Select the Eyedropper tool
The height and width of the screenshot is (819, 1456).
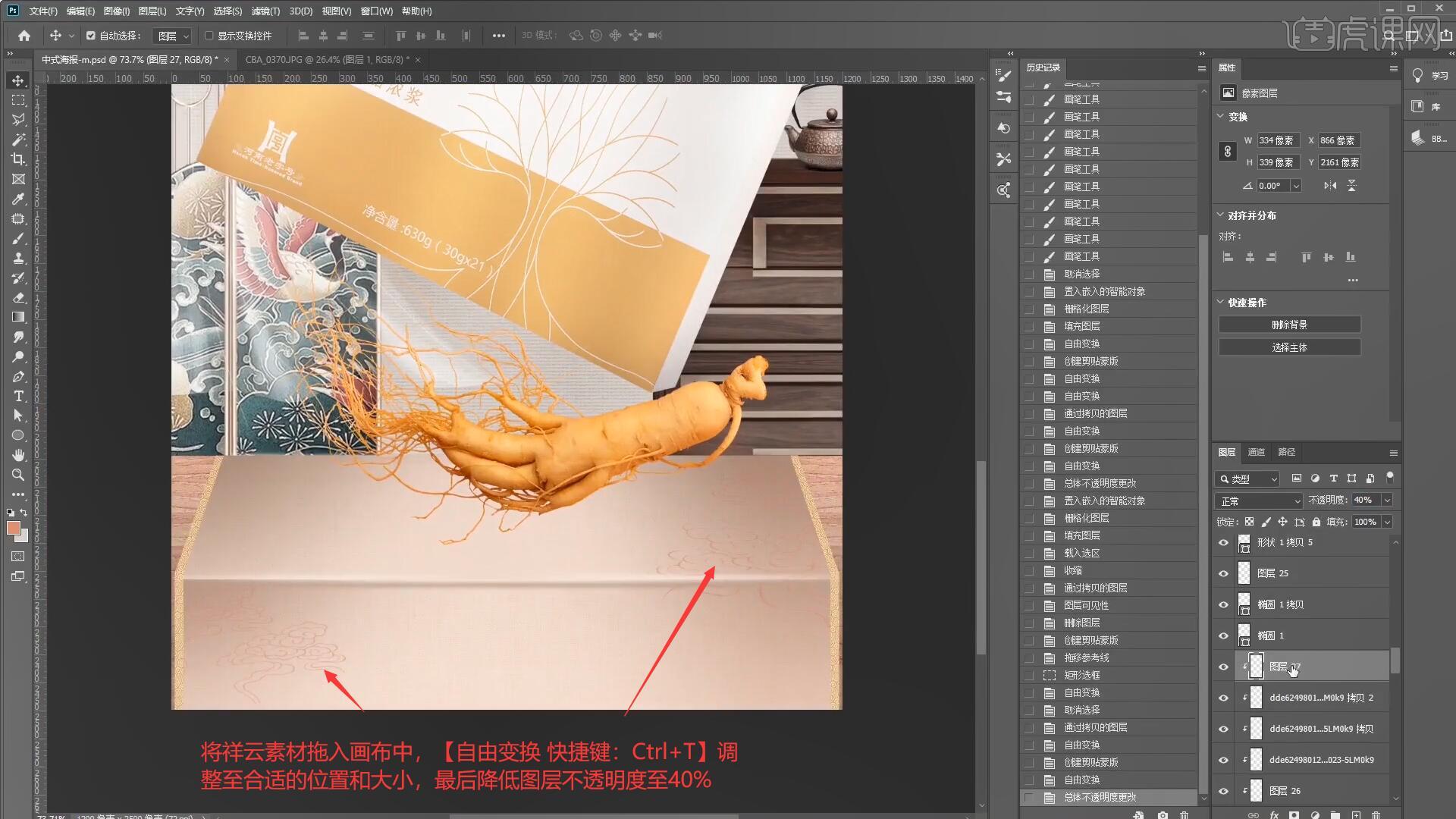coord(18,199)
